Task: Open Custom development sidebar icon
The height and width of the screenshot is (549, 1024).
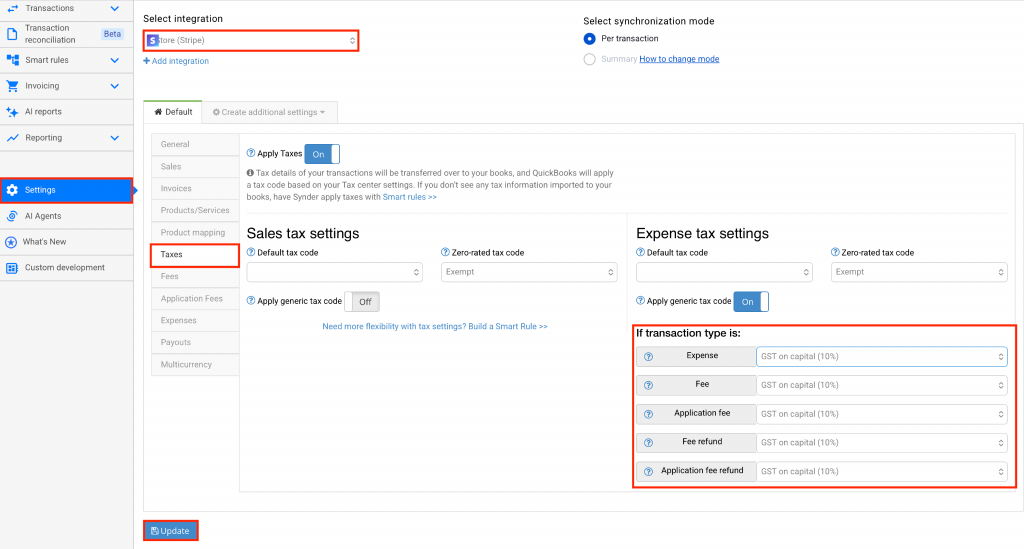Action: pyautogui.click(x=12, y=268)
